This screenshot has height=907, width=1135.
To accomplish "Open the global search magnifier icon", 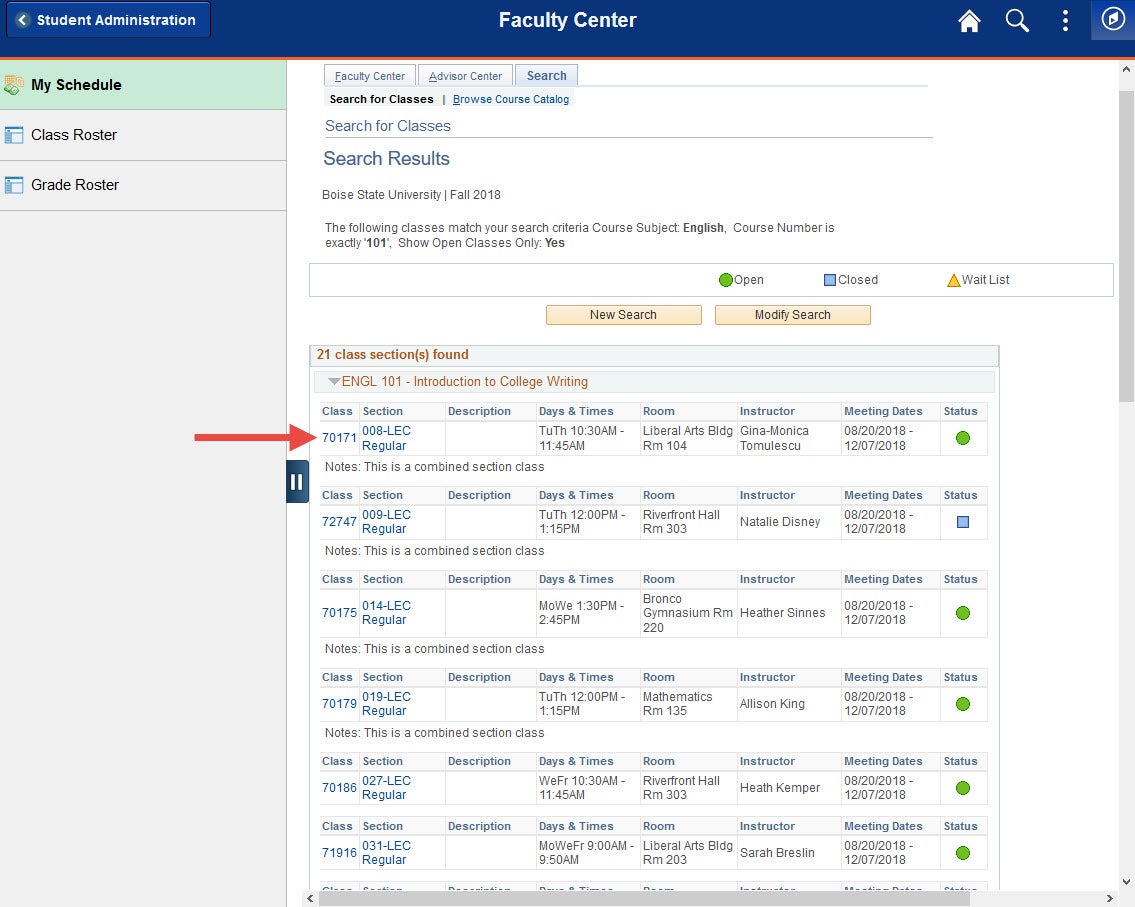I will 1017,20.
